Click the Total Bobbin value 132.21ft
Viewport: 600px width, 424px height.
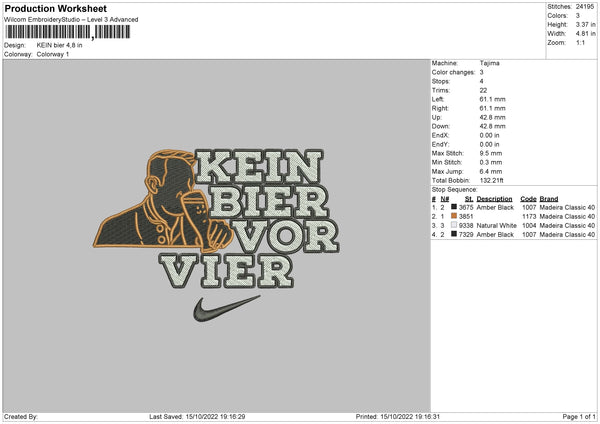pyautogui.click(x=492, y=180)
